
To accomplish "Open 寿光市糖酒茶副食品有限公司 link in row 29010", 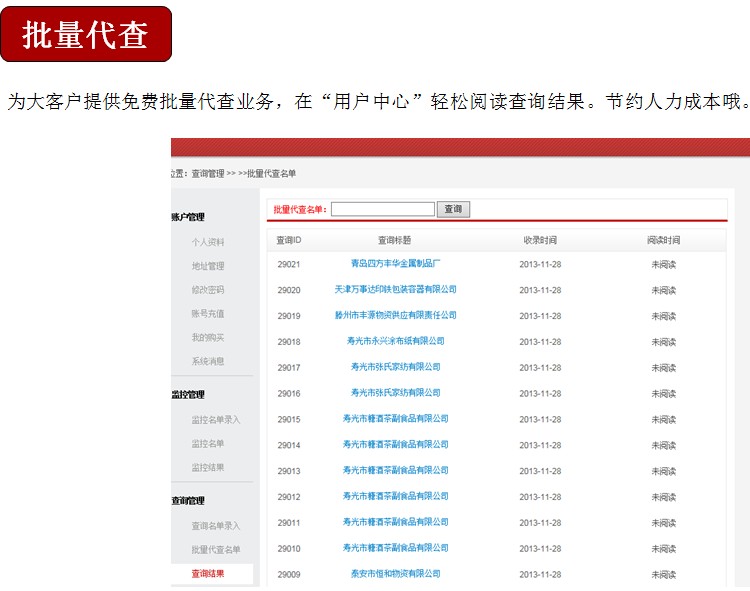I will pyautogui.click(x=396, y=547).
